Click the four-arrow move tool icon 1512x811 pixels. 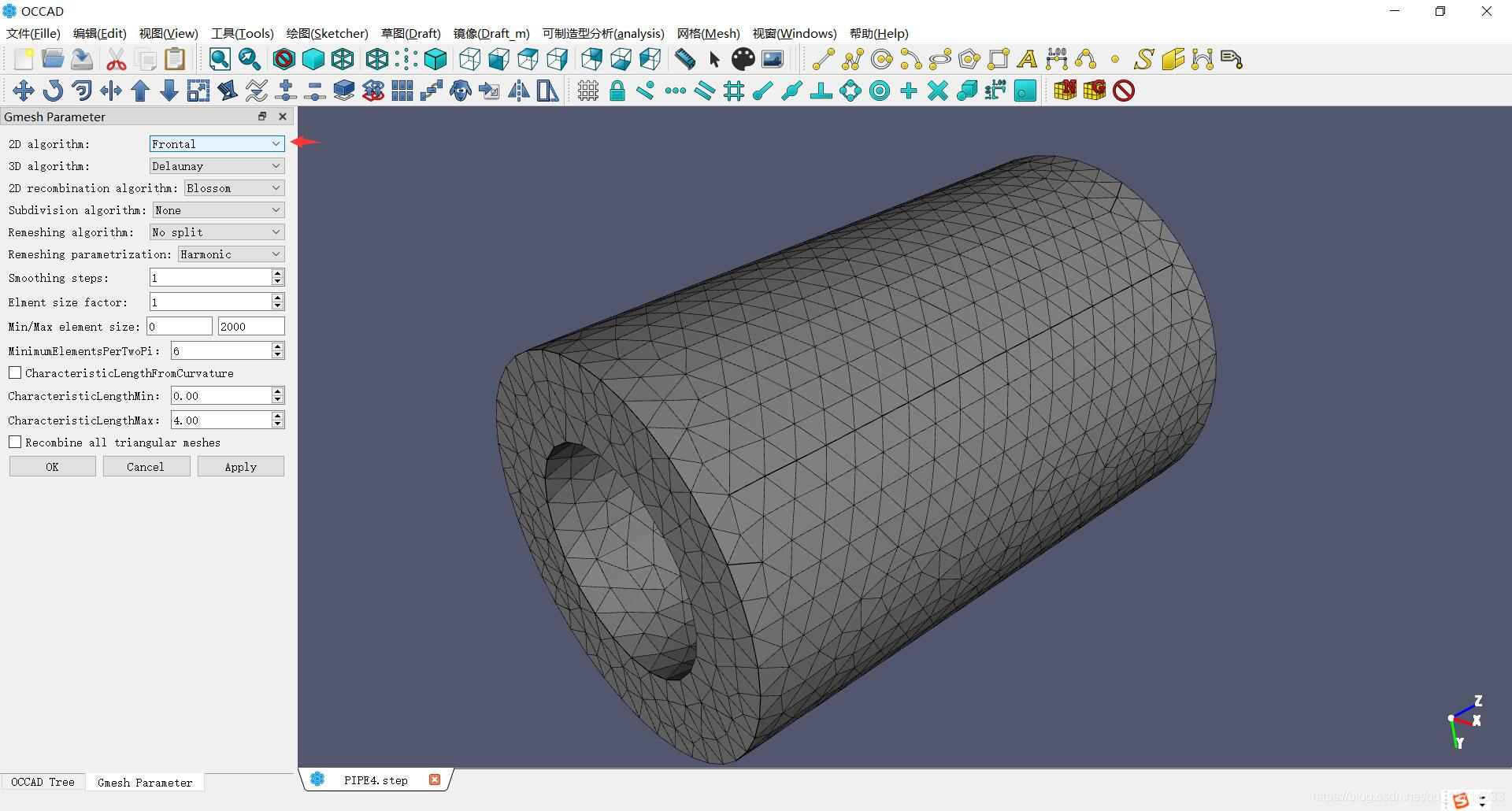point(23,91)
